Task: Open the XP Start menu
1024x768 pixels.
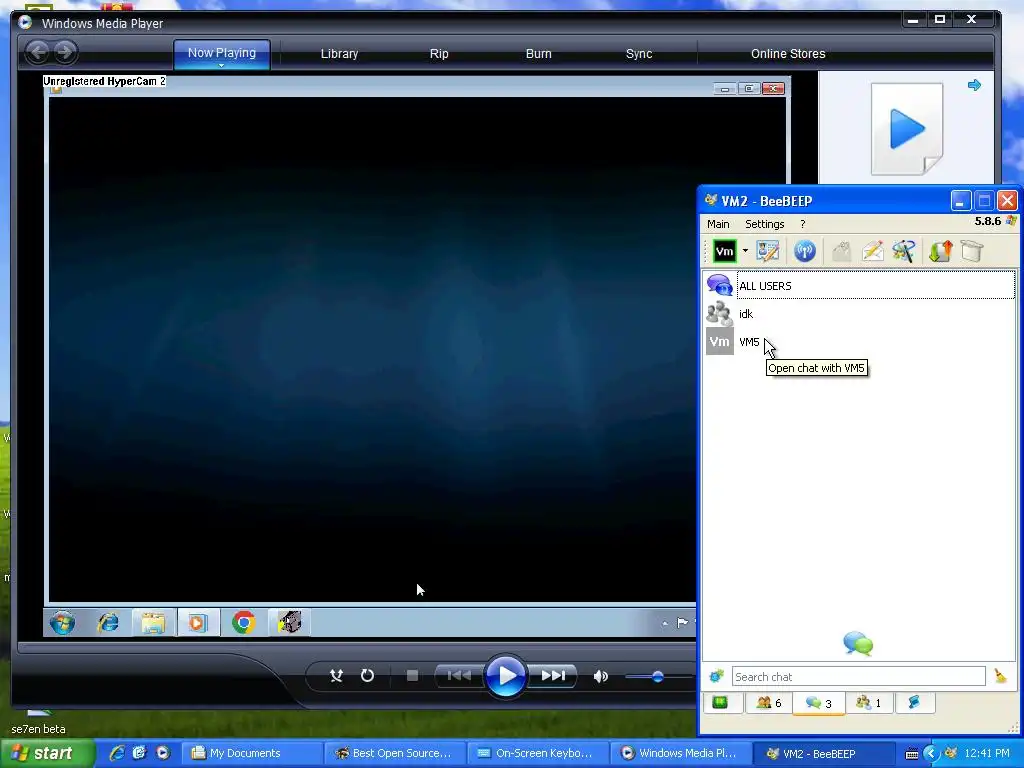Action: click(x=48, y=753)
